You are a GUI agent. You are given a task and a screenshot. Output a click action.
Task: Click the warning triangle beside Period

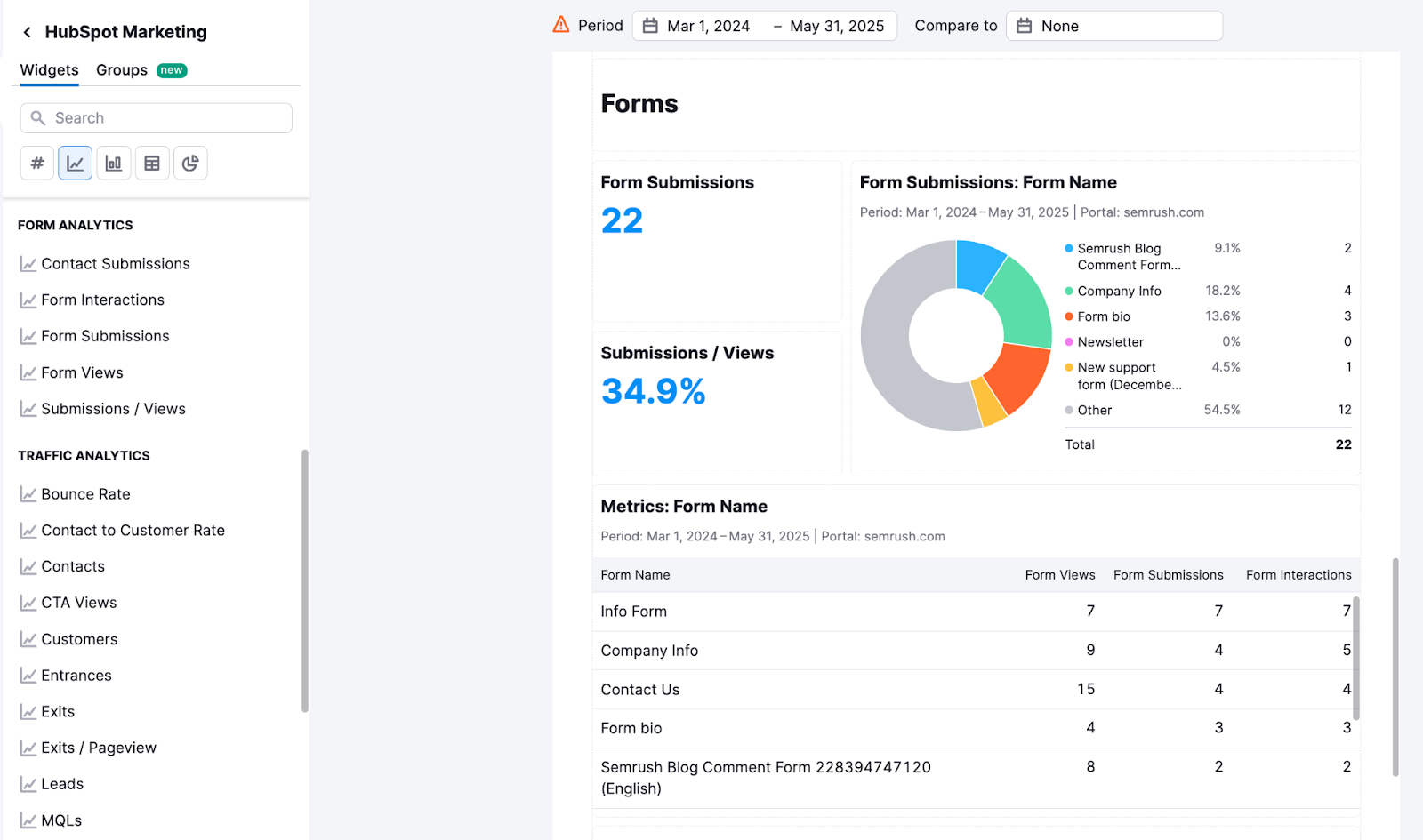pos(559,25)
